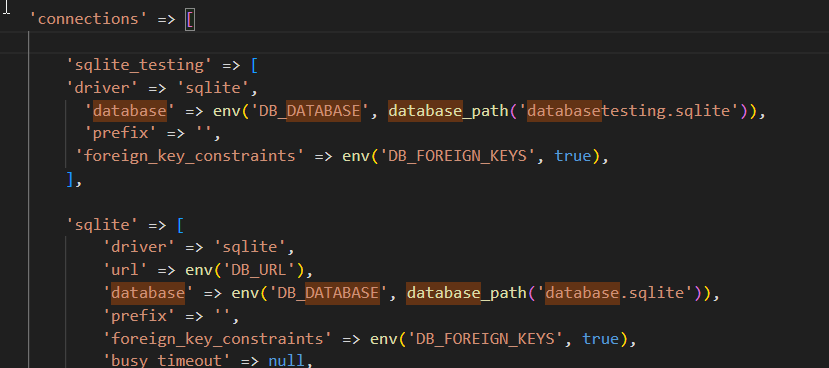Screen dimensions: 829x368
Task: Click the 'connections' array key
Action: coord(89,19)
